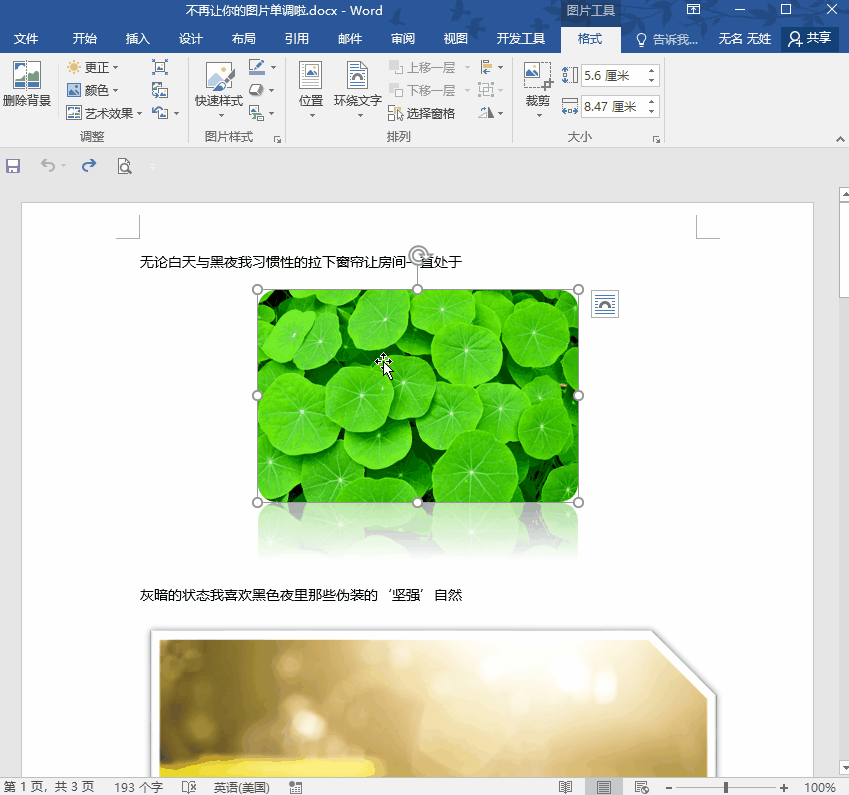The image size is (849, 795).
Task: Open the Quick Styles (快速样式) gallery
Action: pyautogui.click(x=219, y=89)
